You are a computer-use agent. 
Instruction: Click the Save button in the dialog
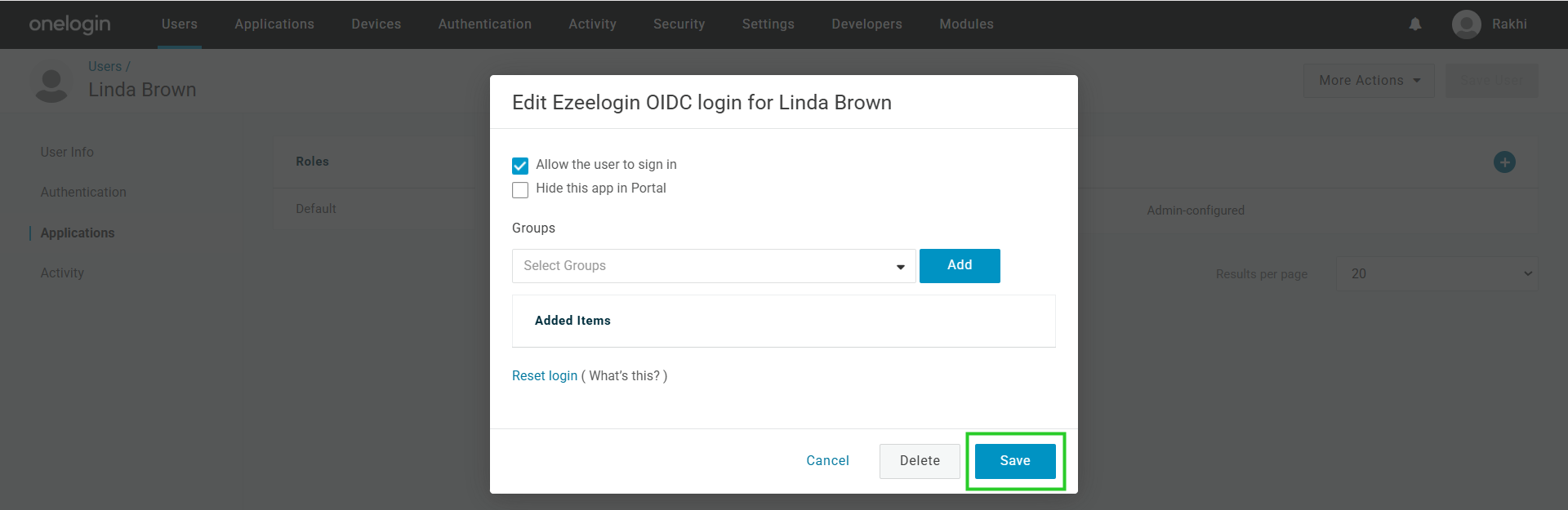1015,461
